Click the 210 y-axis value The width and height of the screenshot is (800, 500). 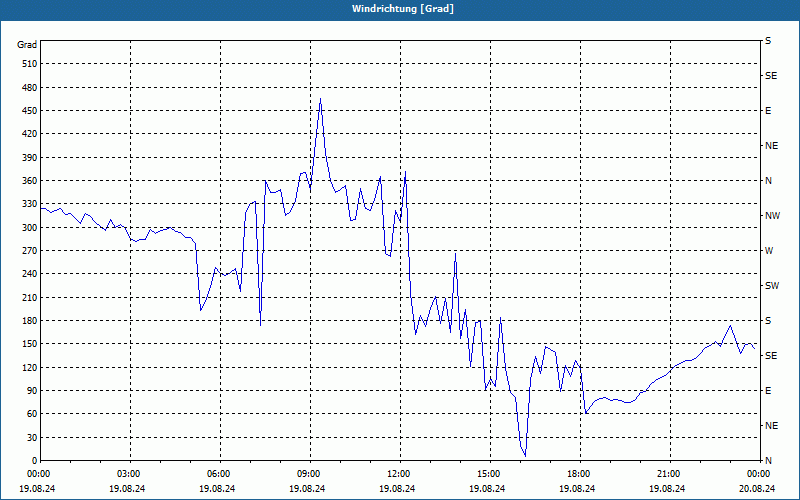pos(30,297)
